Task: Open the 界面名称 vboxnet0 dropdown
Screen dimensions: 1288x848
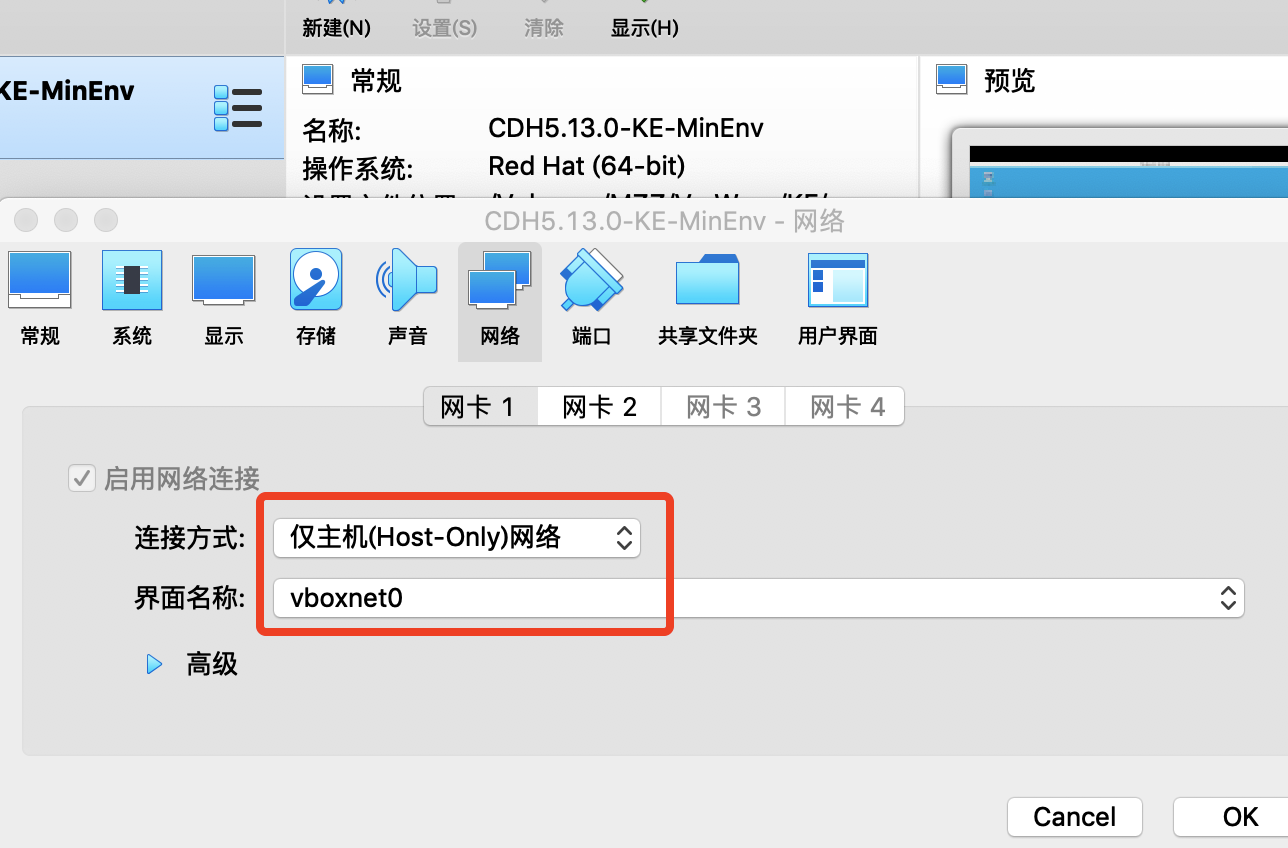Action: tap(758, 598)
